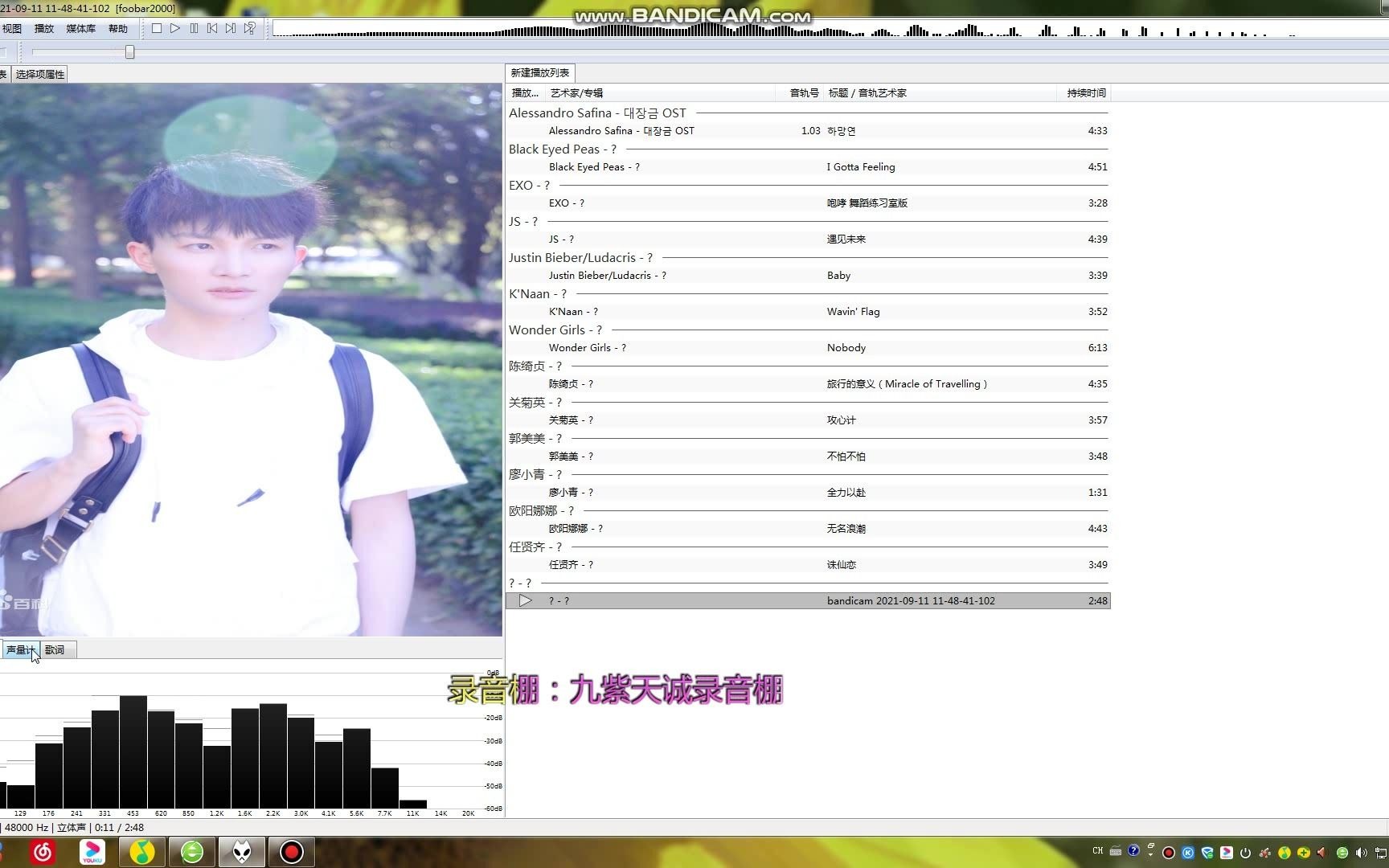Click the CH input language indicator

(x=1098, y=850)
